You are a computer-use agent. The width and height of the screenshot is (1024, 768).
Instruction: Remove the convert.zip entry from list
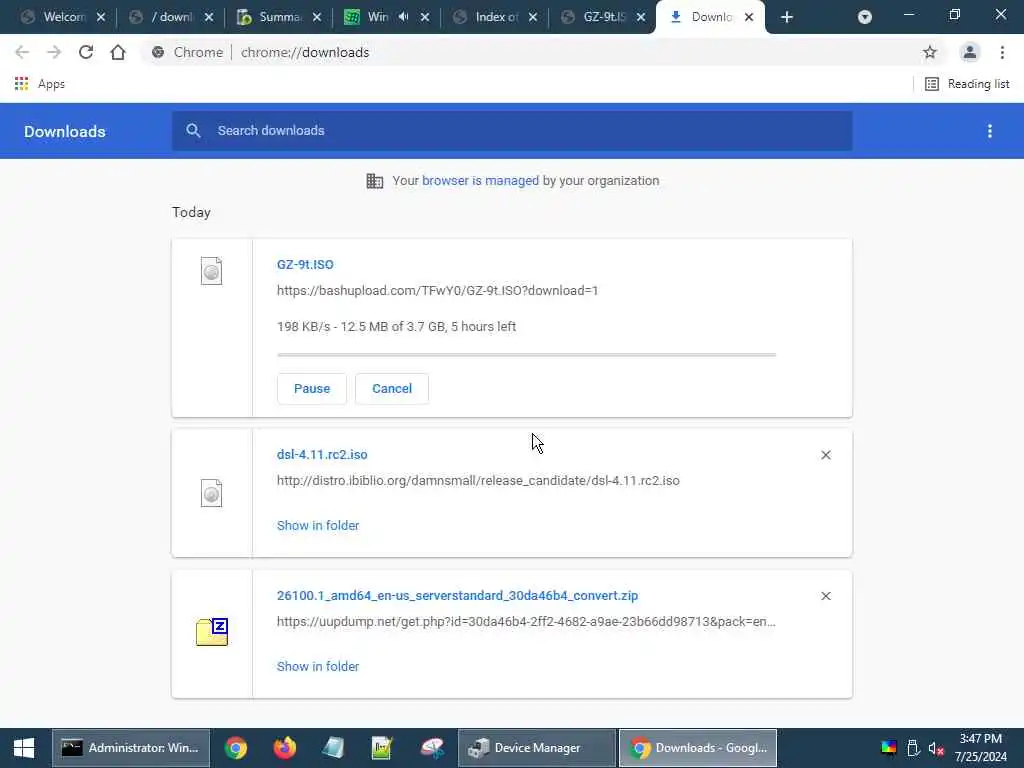tap(826, 596)
